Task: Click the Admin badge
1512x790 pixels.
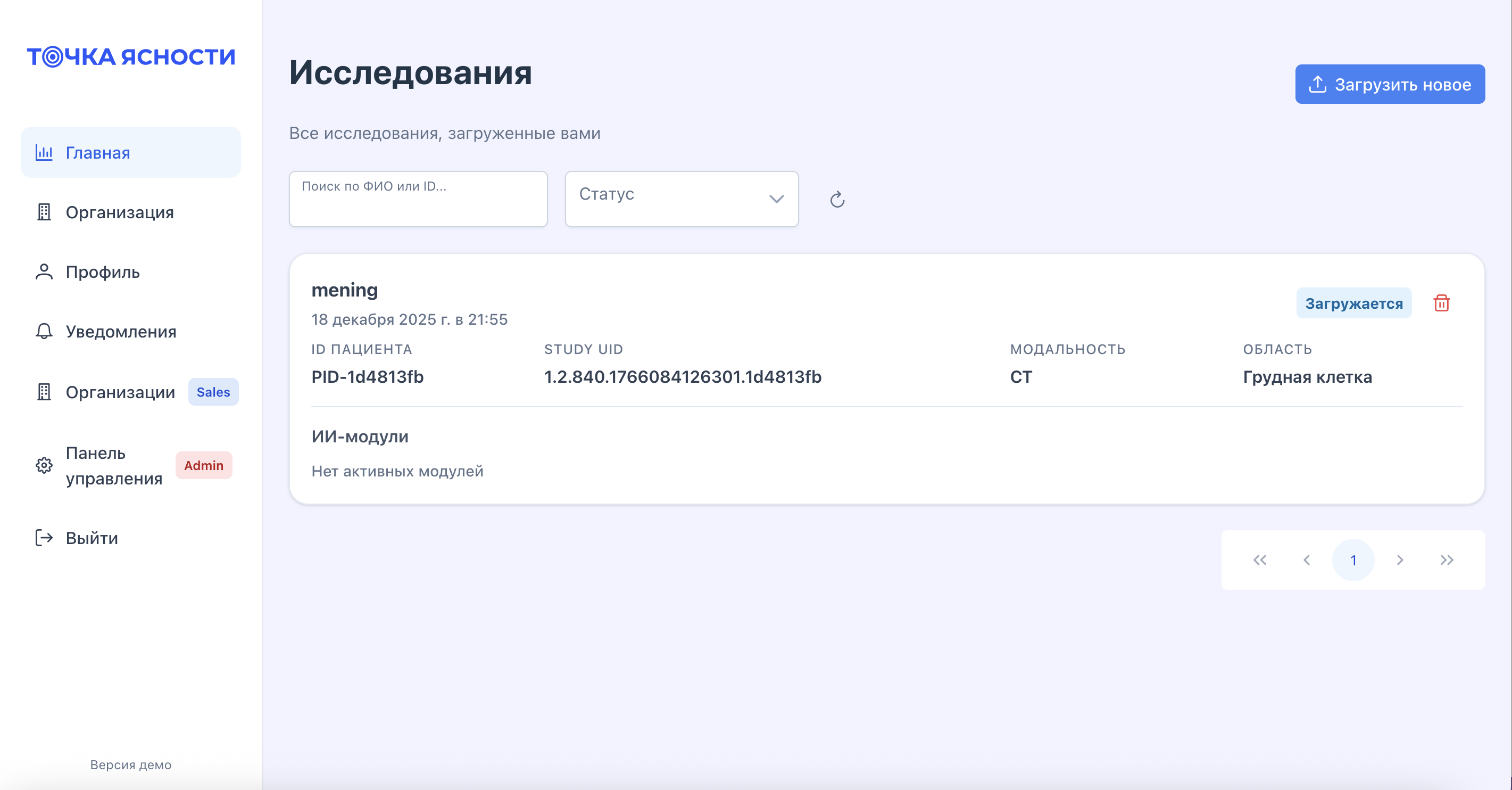Action: tap(204, 465)
